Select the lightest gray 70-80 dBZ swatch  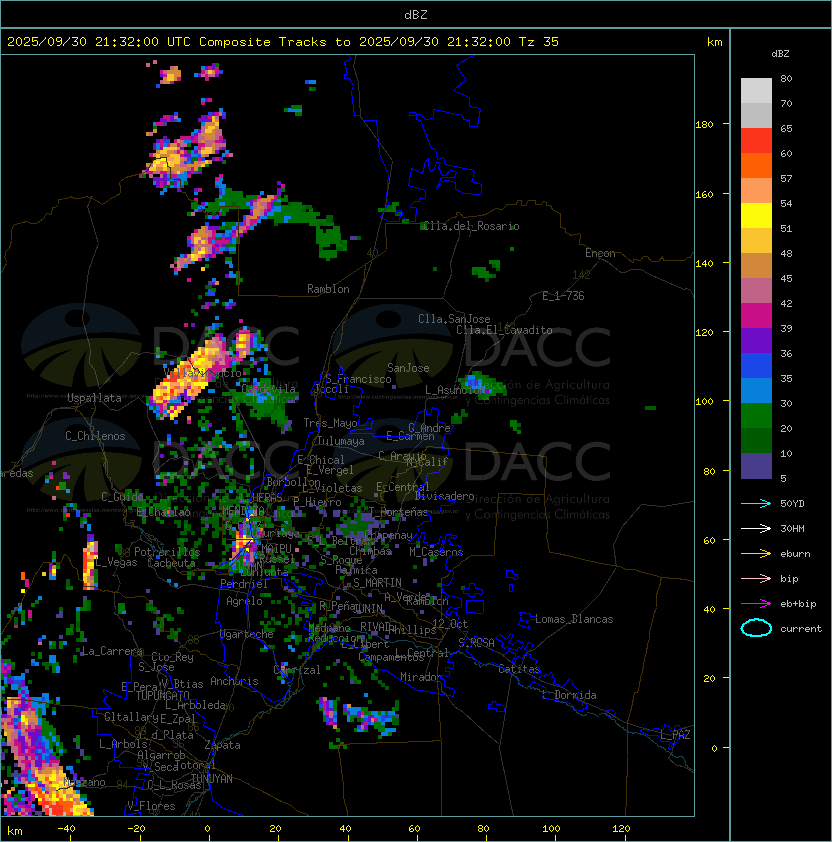[x=756, y=91]
